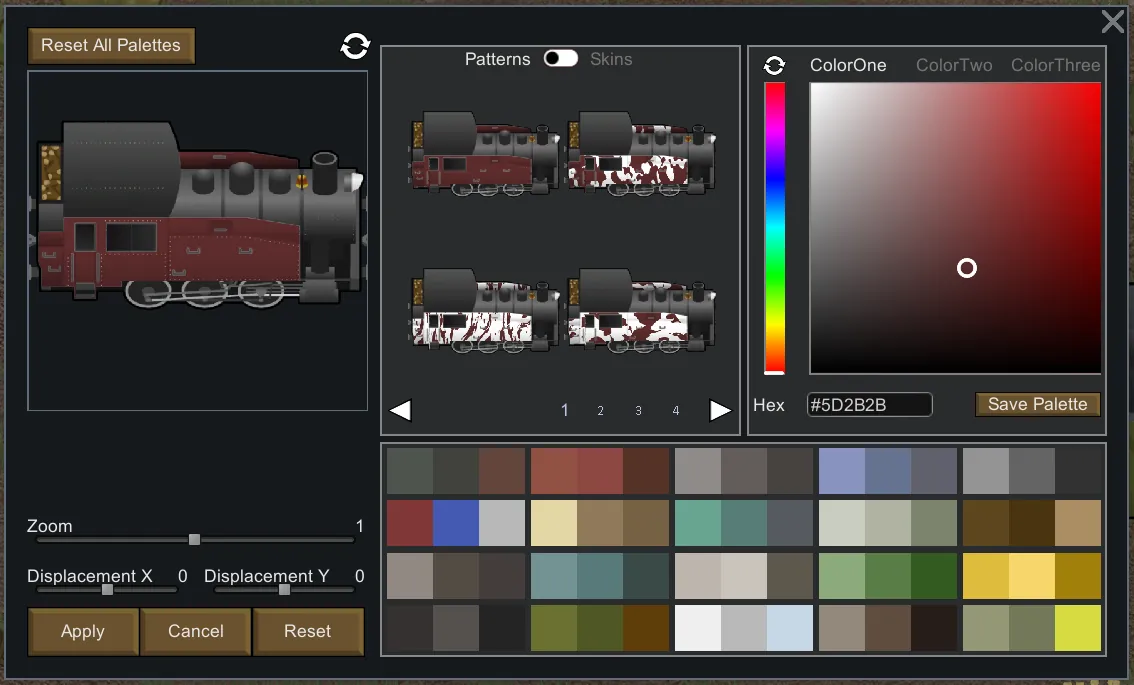1134x685 pixels.
Task: Close the paint dialog with the X
Action: pyautogui.click(x=1112, y=22)
